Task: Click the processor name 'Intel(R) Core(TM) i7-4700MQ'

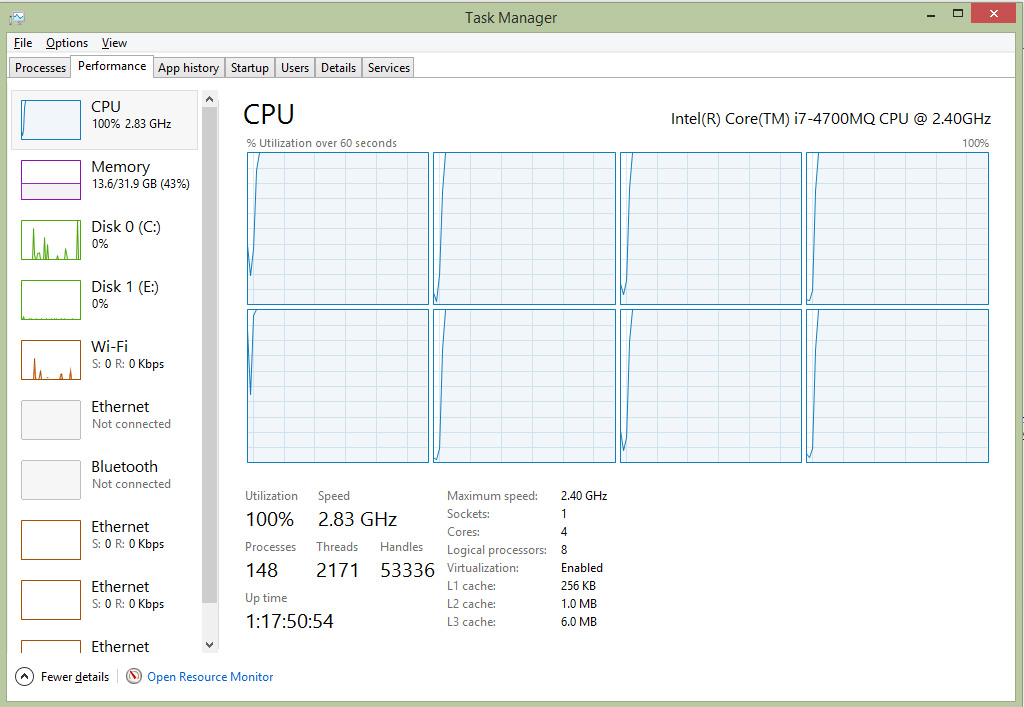Action: pyautogui.click(x=773, y=119)
